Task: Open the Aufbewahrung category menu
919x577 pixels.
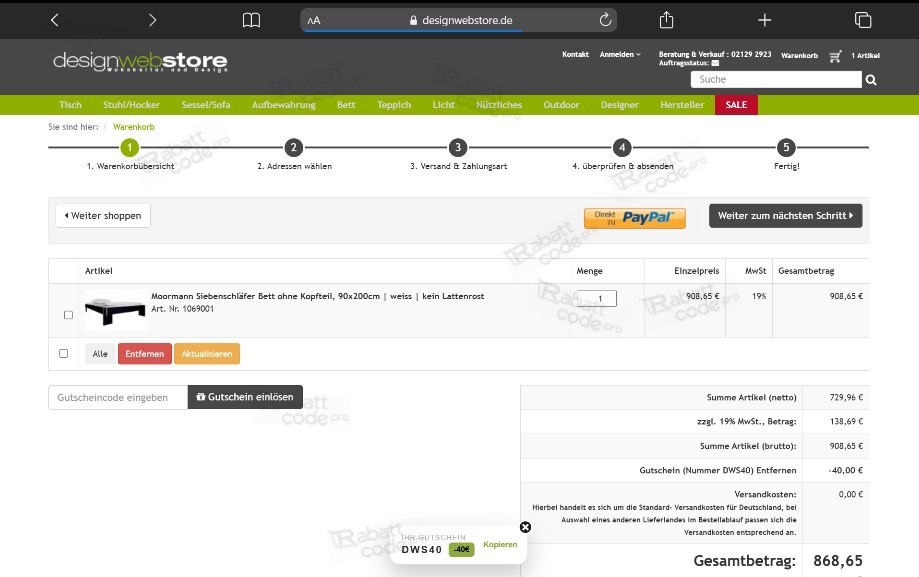Action: 284,105
